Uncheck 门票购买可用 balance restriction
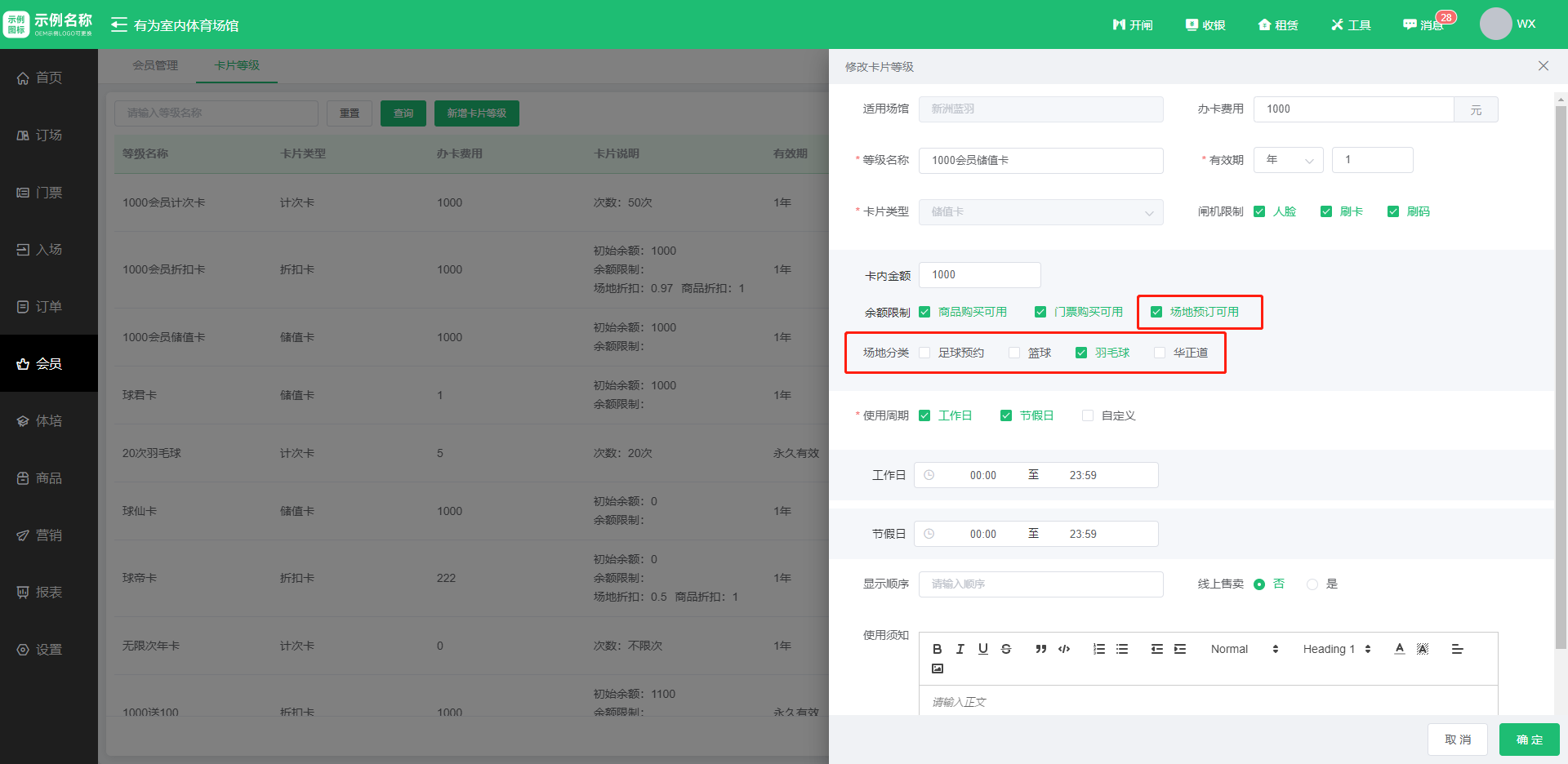 point(1040,312)
